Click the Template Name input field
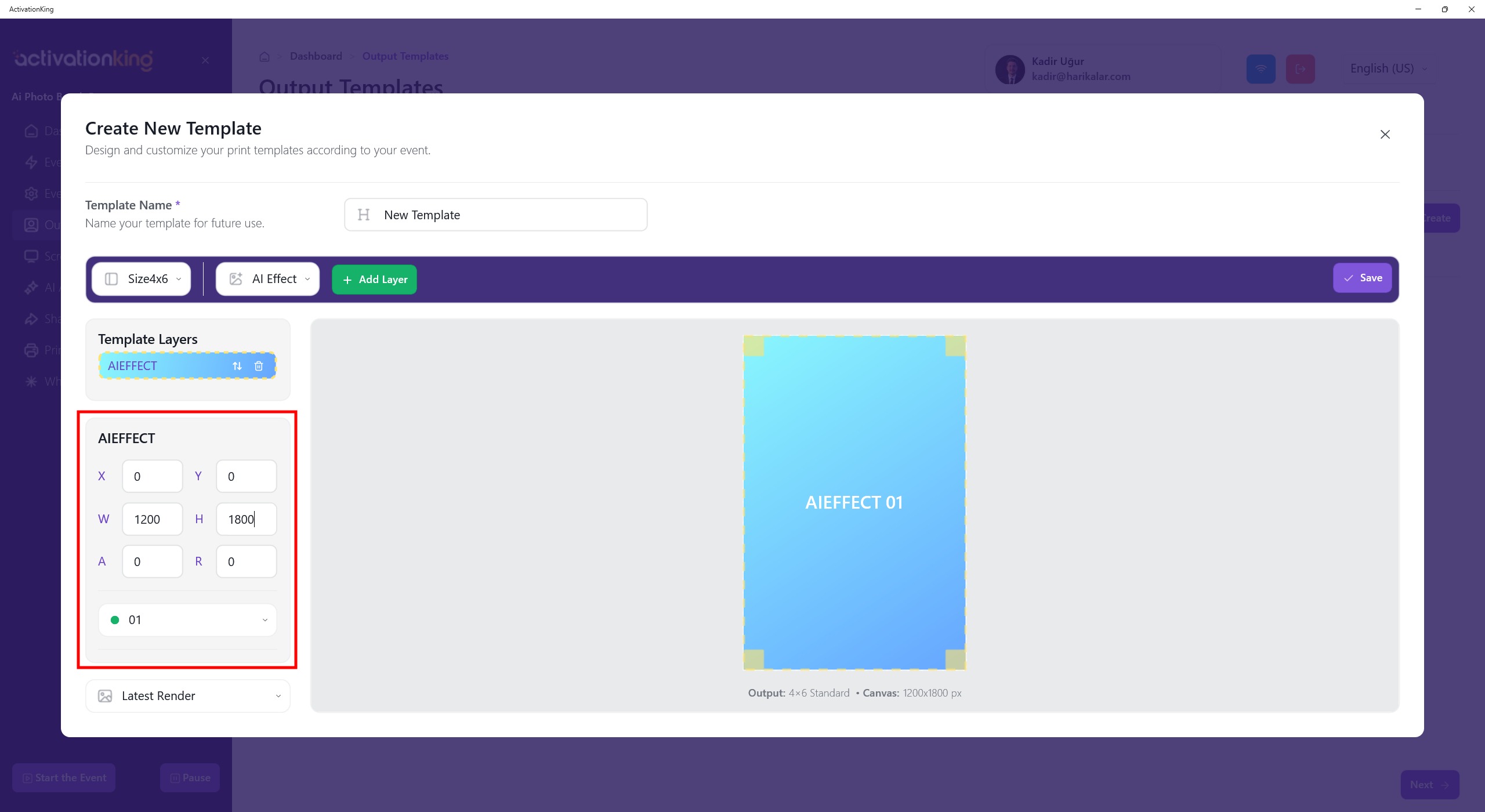This screenshot has height=812, width=1485. (x=510, y=215)
